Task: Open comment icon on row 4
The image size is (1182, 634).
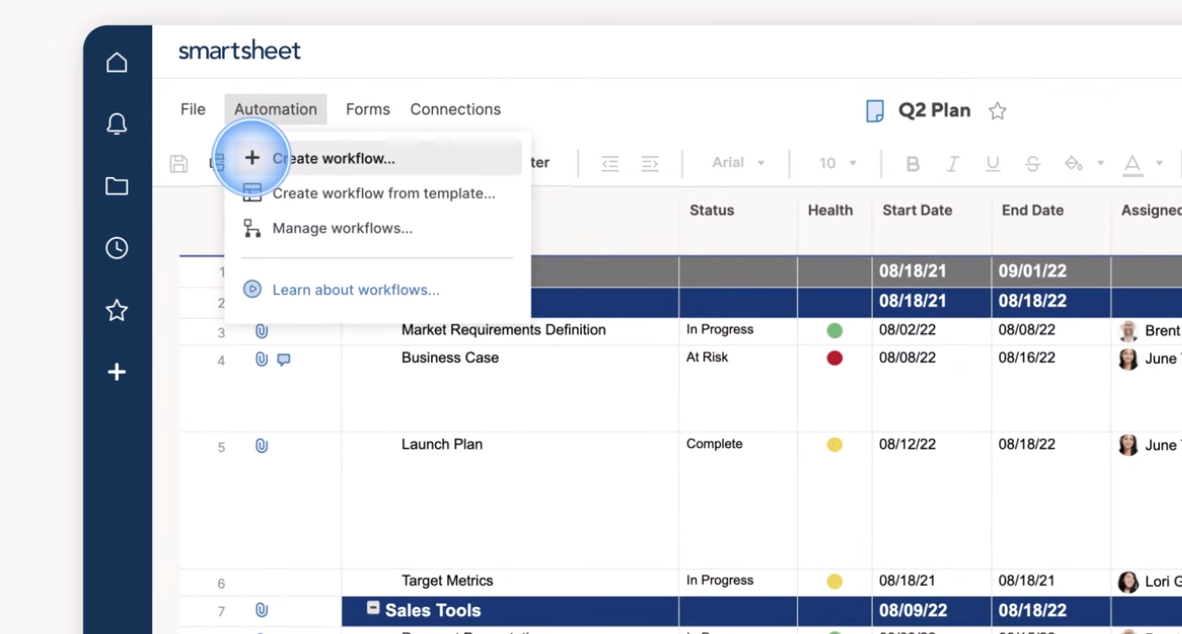Action: [283, 360]
